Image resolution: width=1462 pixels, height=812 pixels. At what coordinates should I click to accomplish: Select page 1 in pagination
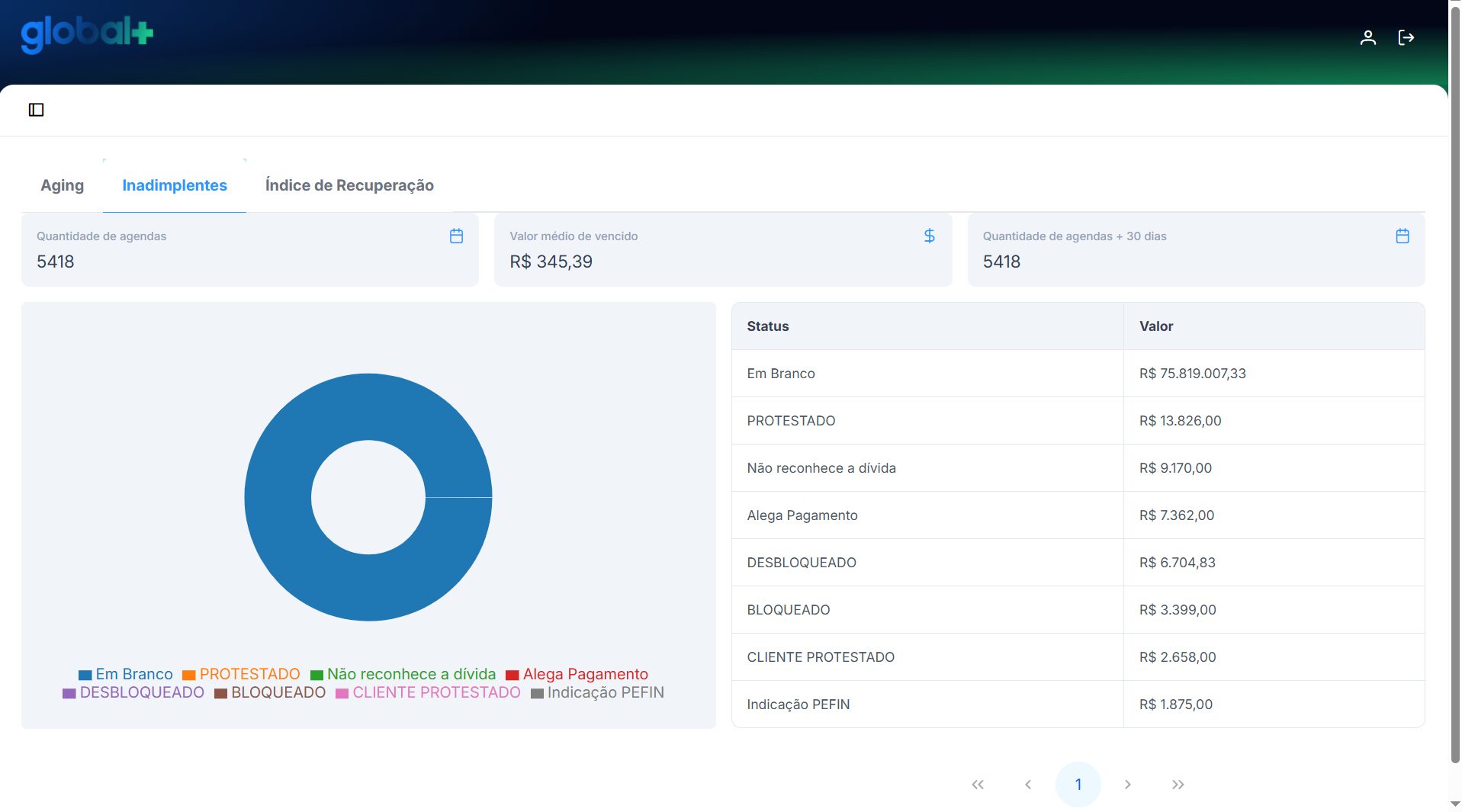1078,785
